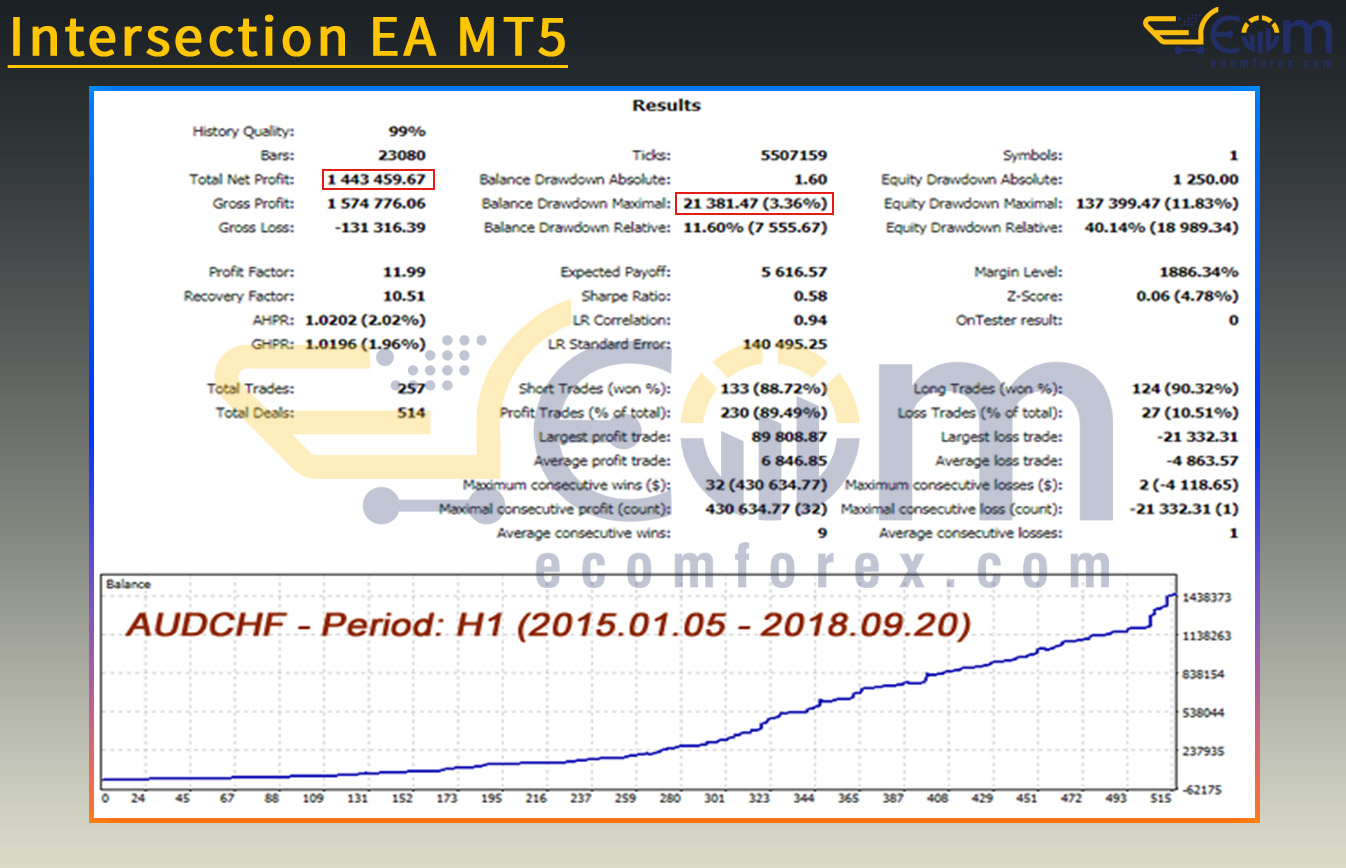
Task: Click x-axis tick label 109
Action: tap(313, 799)
